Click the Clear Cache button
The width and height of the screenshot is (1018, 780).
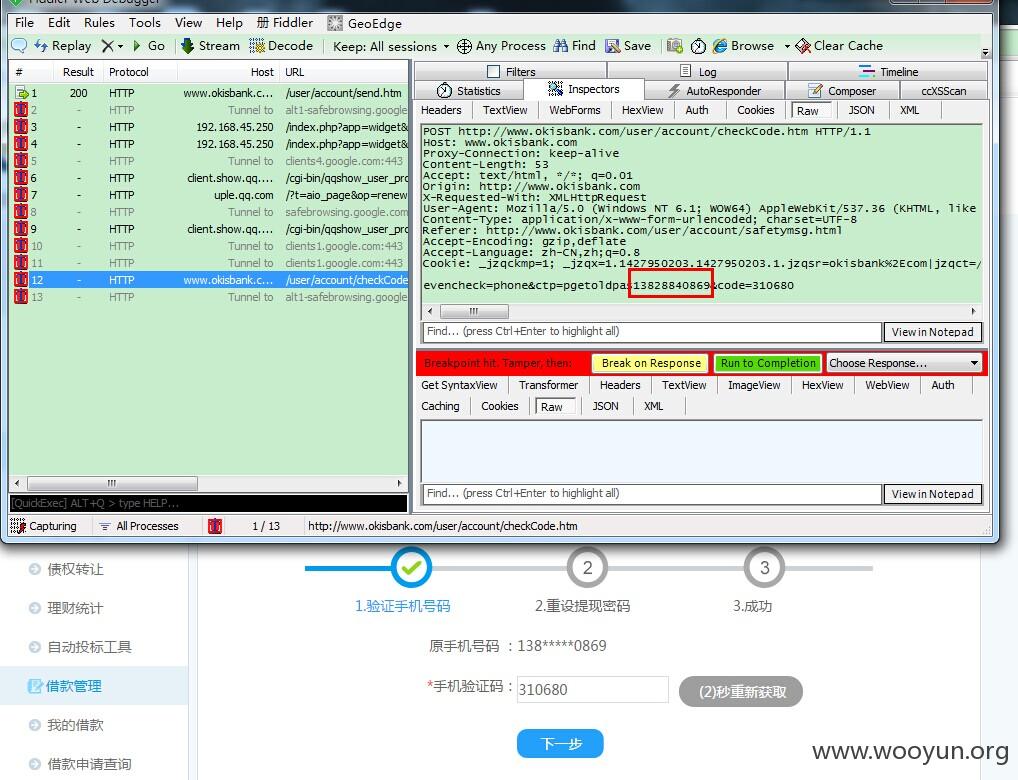tap(839, 45)
